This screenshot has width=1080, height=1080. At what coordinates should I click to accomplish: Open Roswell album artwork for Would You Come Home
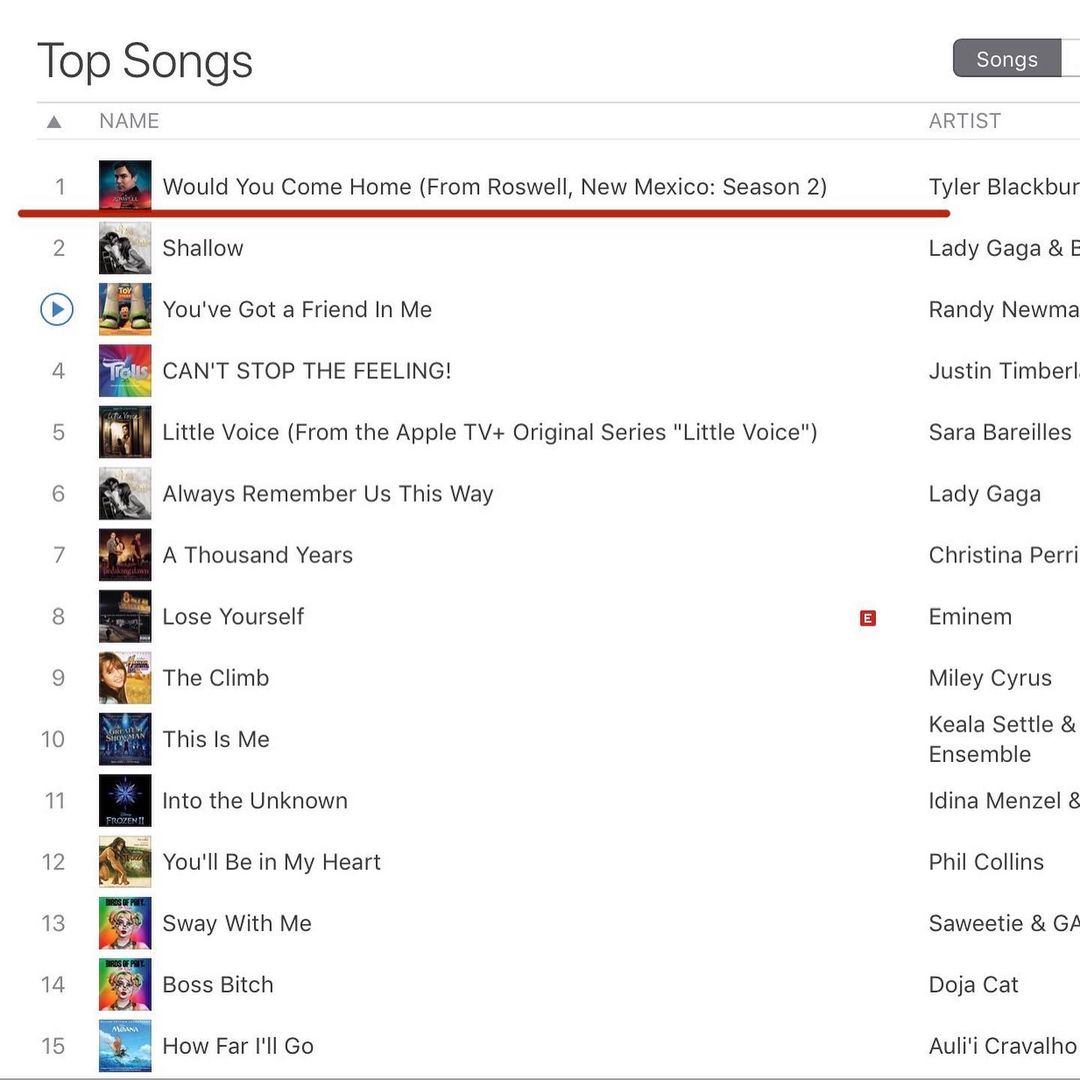point(125,186)
